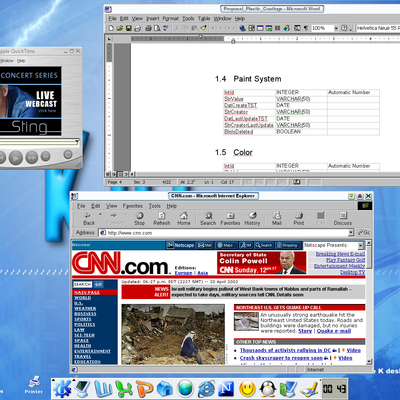Viewport: 400px width, 400px height.
Task: Click the QuickTime playback progress bar
Action: click(x=39, y=142)
